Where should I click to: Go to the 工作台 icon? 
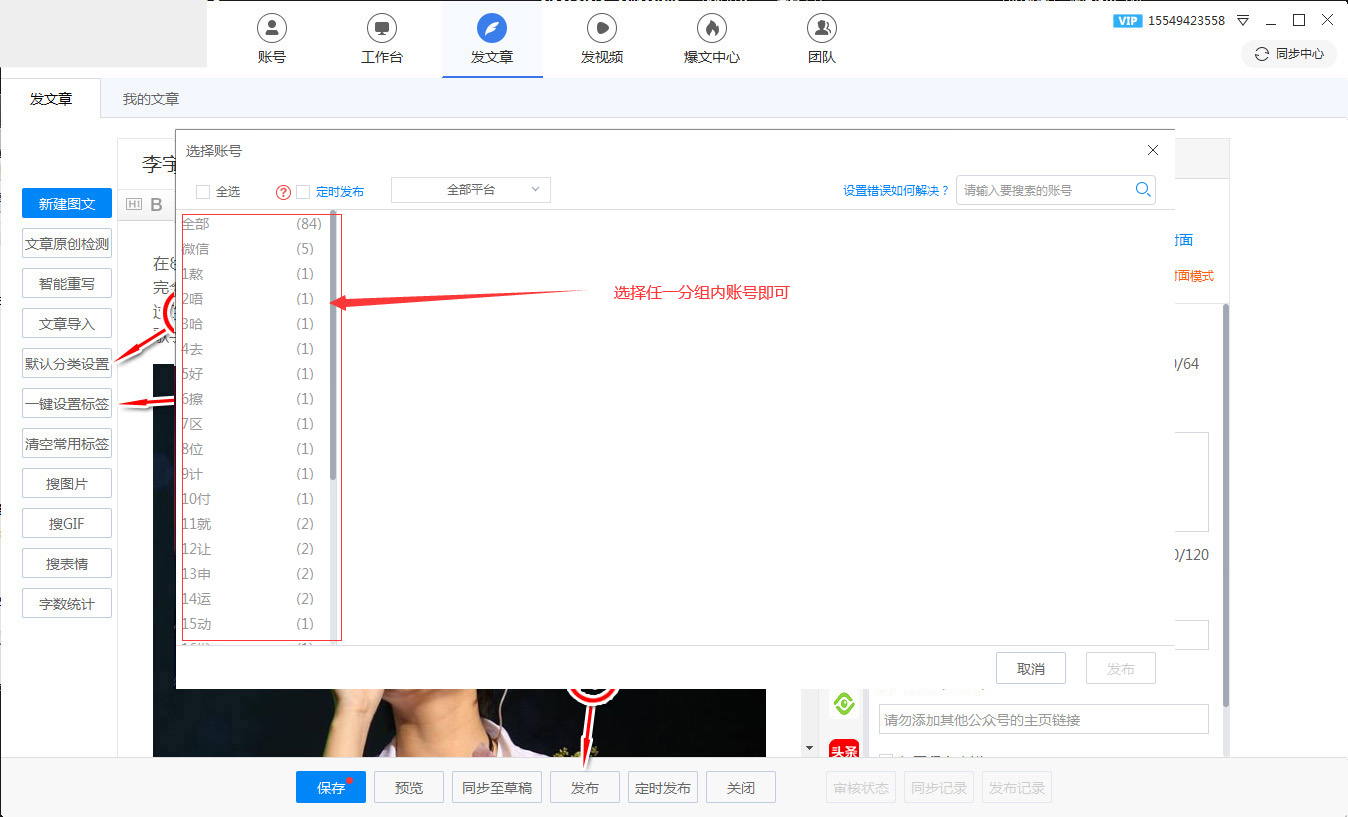[381, 27]
